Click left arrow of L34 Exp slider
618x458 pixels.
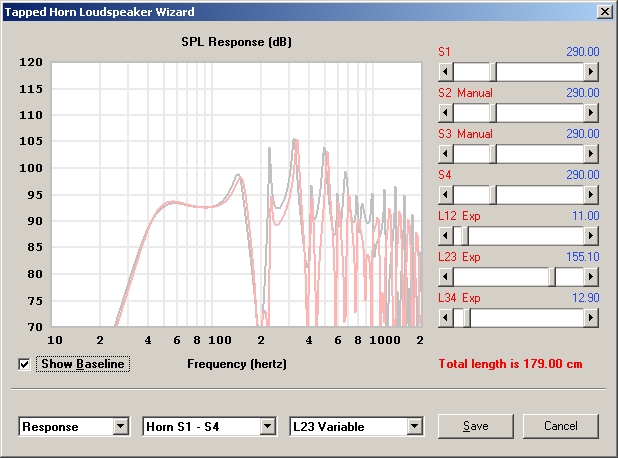(x=446, y=318)
